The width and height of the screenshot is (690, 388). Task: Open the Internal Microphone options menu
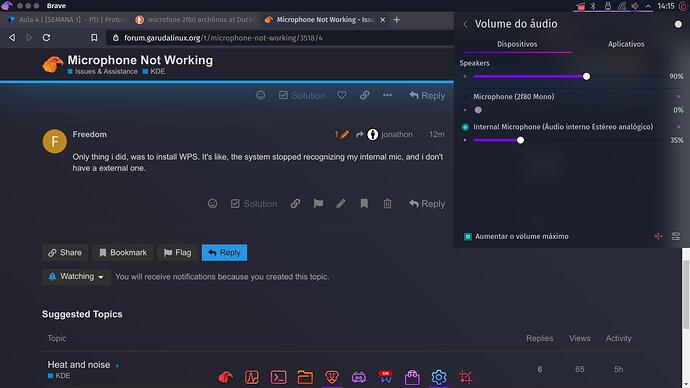678,127
